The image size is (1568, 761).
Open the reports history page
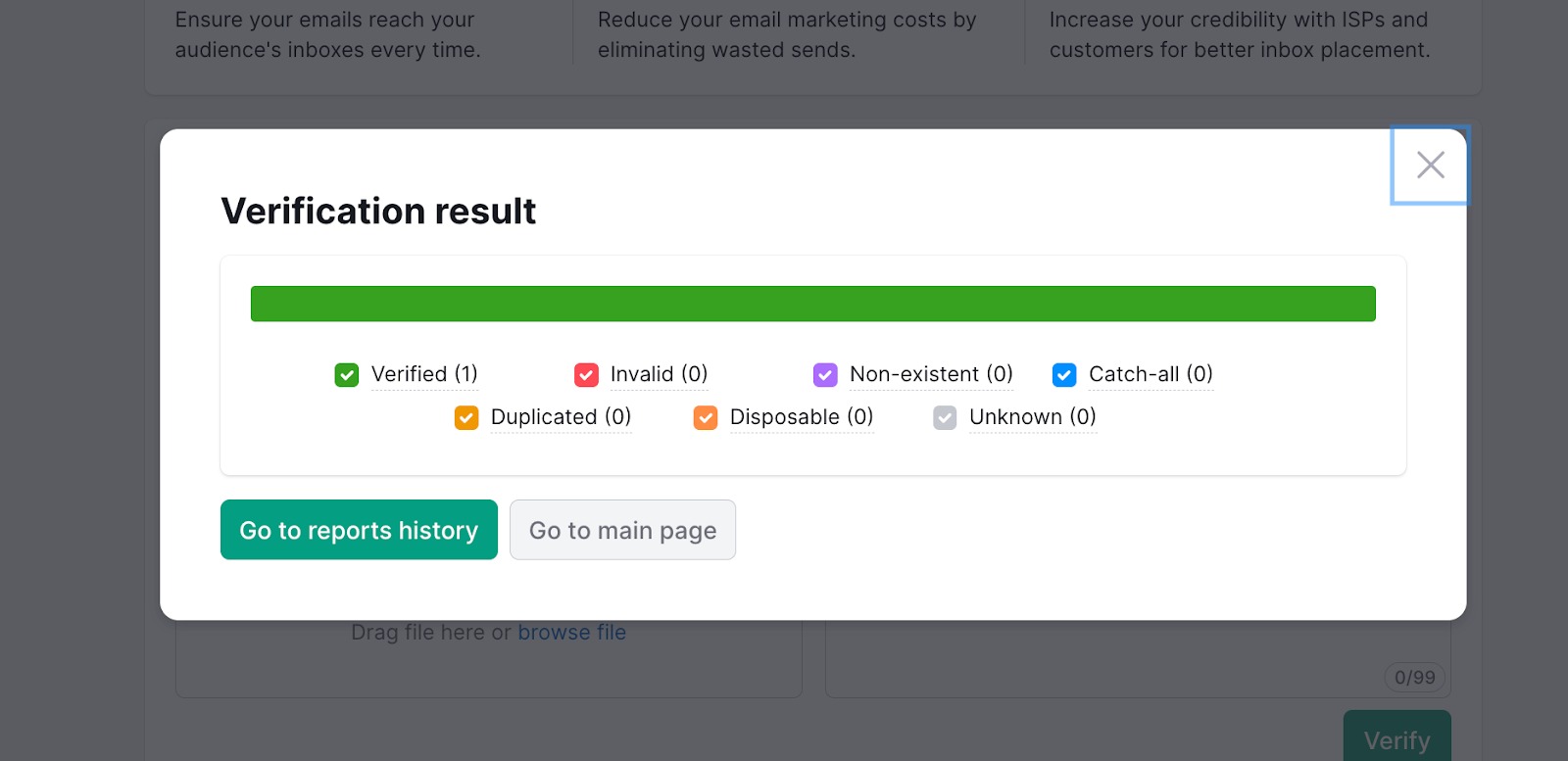(x=359, y=530)
